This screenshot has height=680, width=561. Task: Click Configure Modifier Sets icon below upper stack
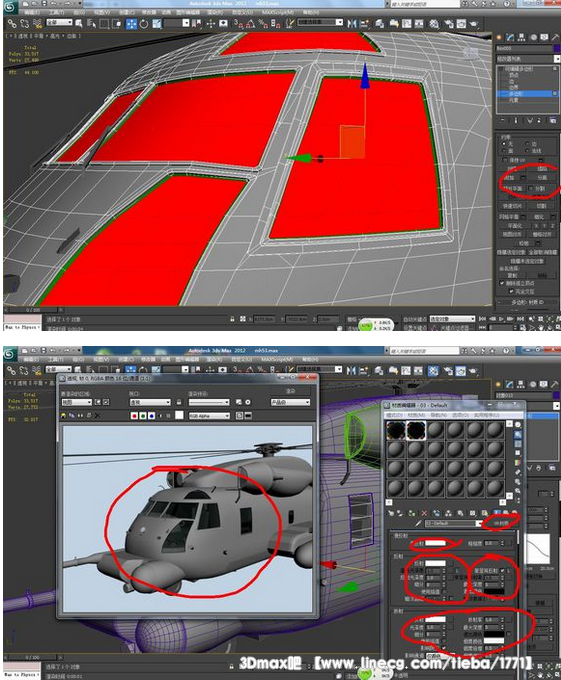(553, 121)
